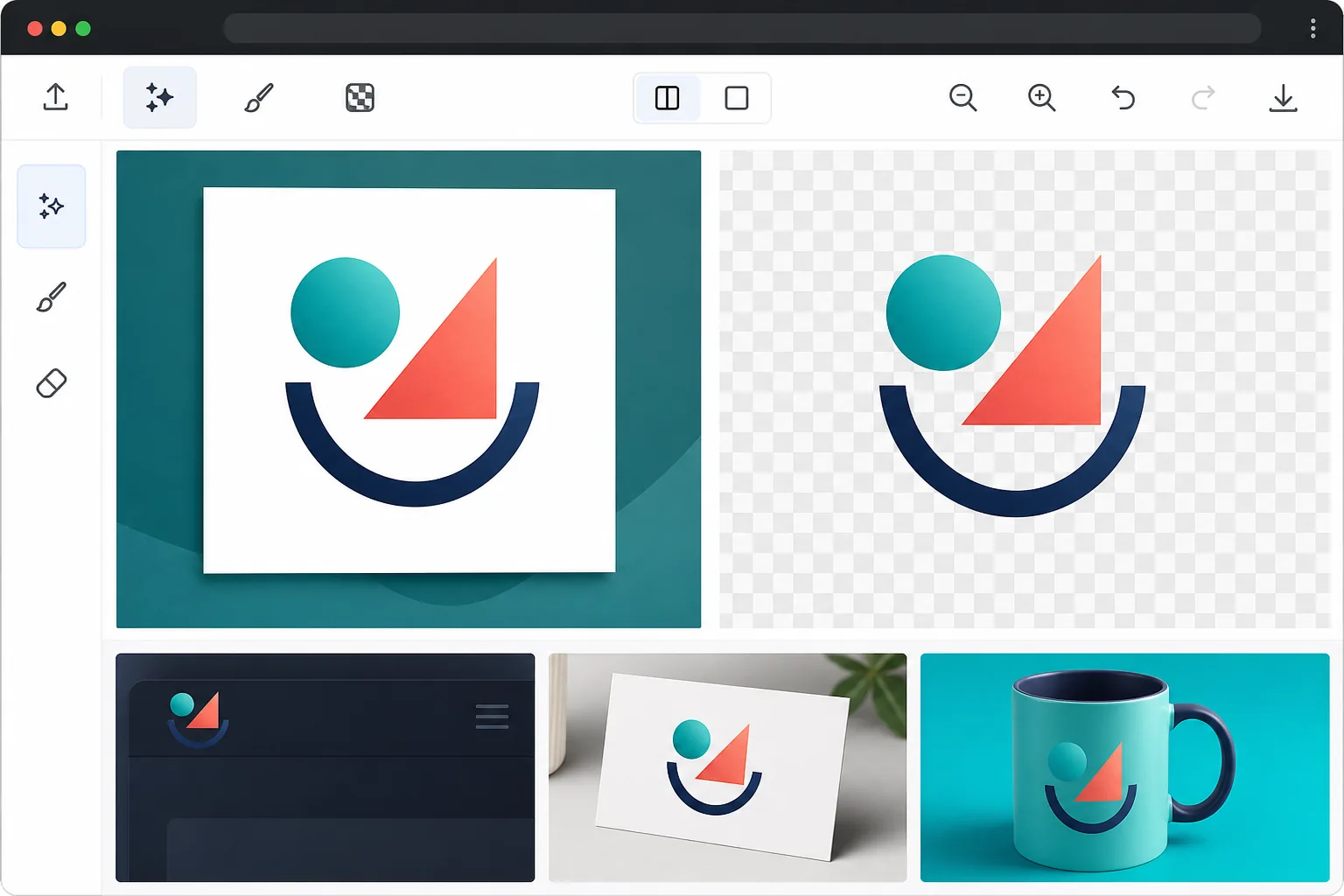Open the browser three-dot menu

click(1312, 28)
